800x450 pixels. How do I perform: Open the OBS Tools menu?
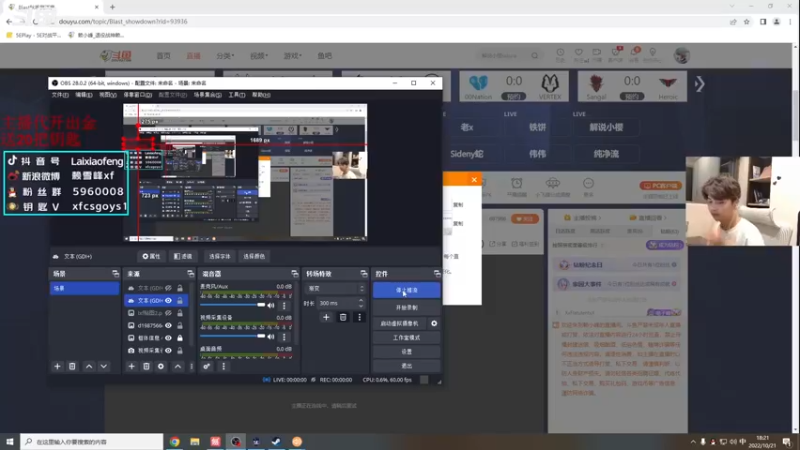point(237,95)
